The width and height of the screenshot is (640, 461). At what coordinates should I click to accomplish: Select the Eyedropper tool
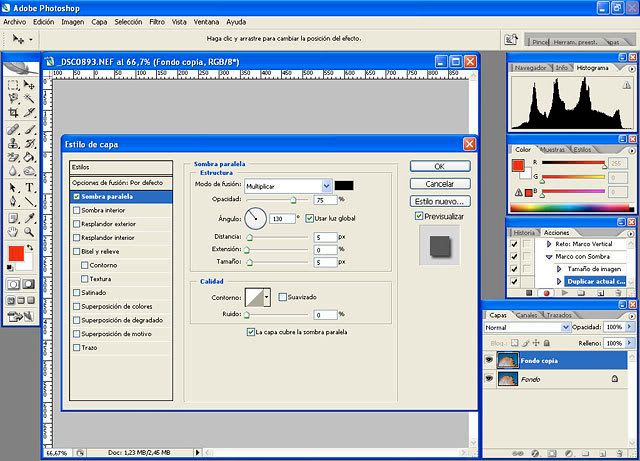pos(29,218)
